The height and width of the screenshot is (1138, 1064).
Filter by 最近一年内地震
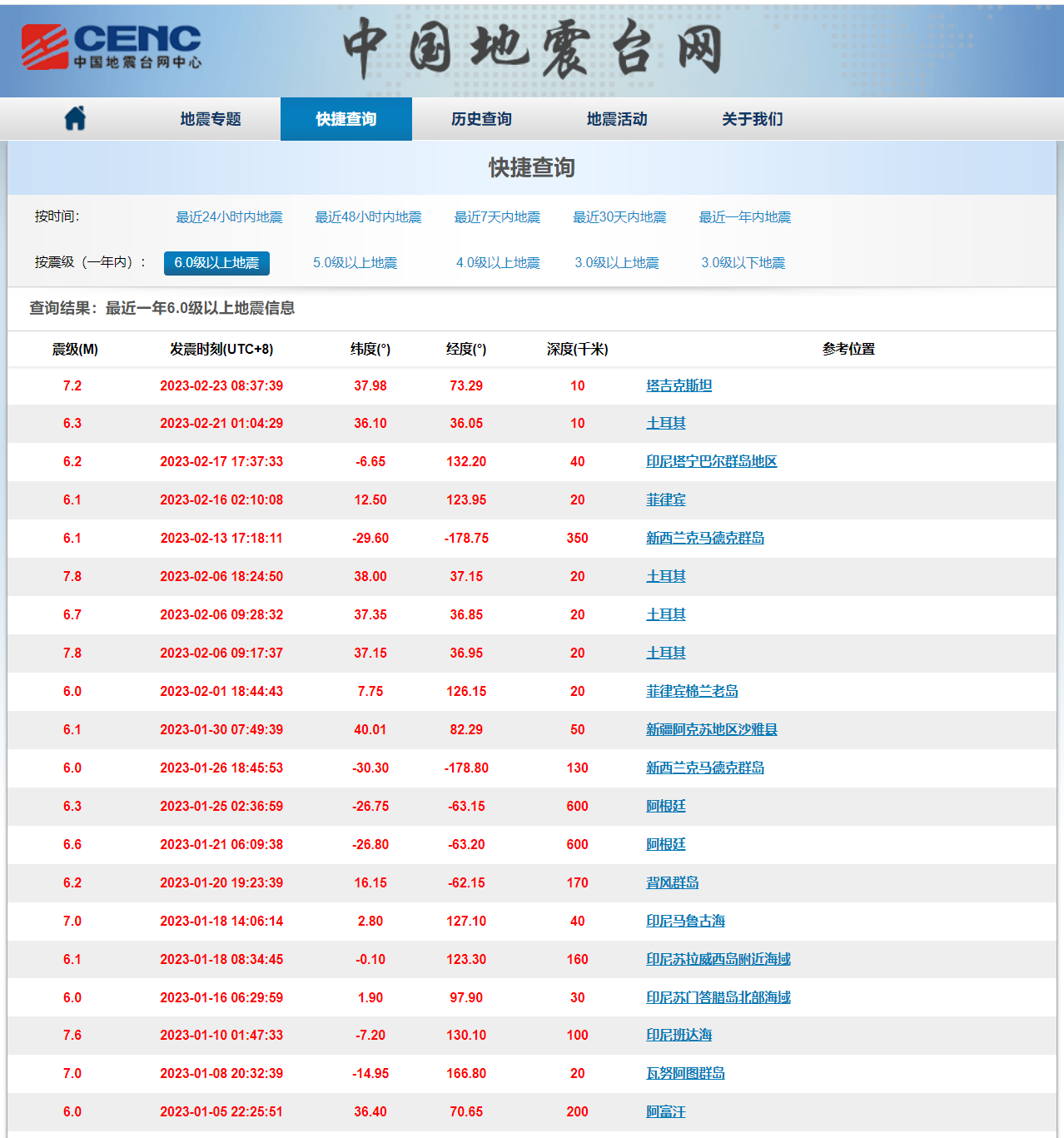pyautogui.click(x=745, y=217)
